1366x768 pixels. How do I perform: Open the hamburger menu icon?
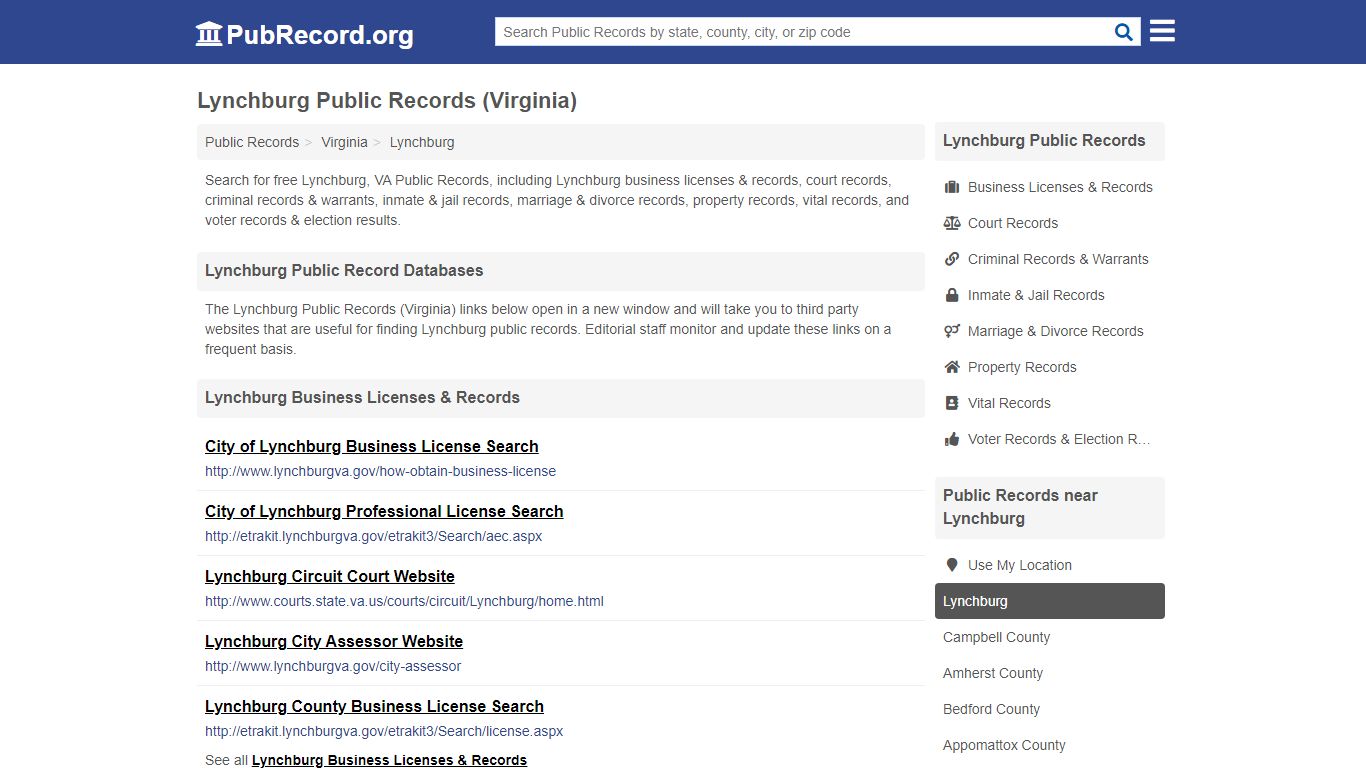(1162, 31)
